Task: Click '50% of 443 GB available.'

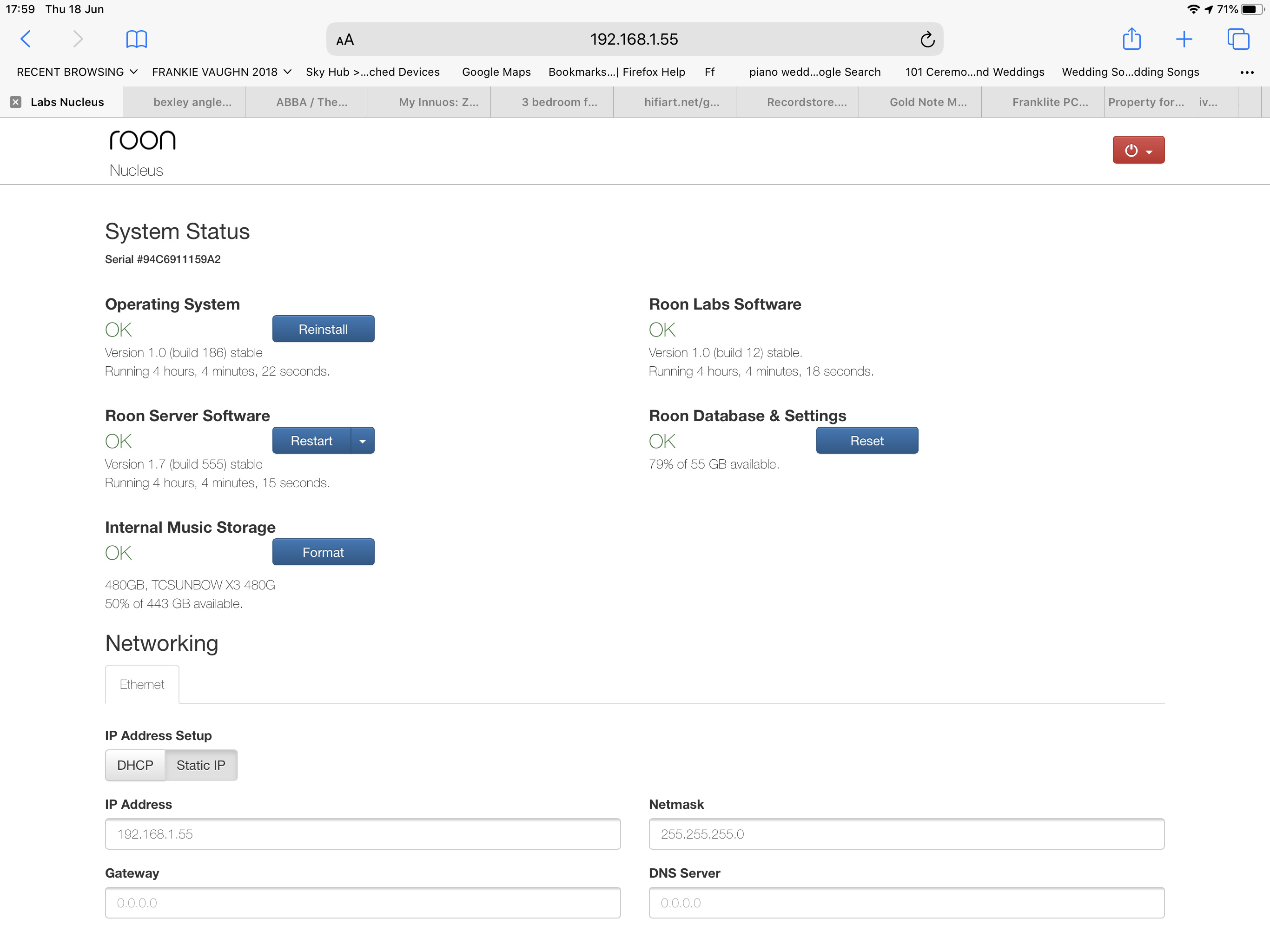Action: tap(173, 603)
